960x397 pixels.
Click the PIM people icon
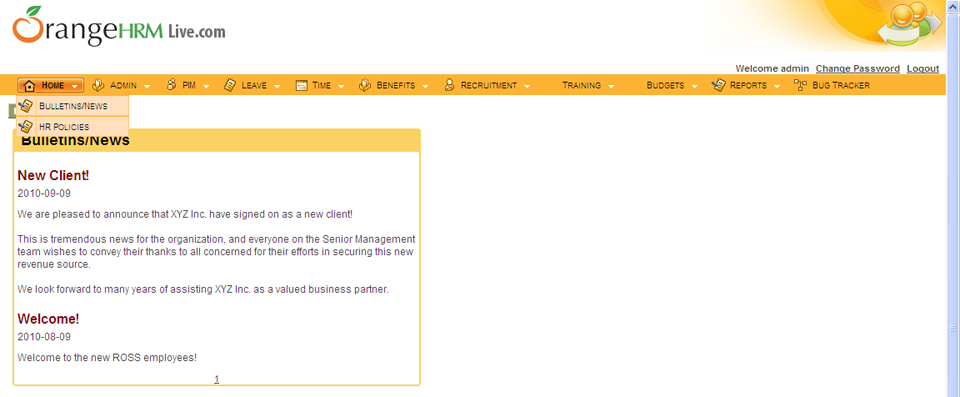[171, 85]
